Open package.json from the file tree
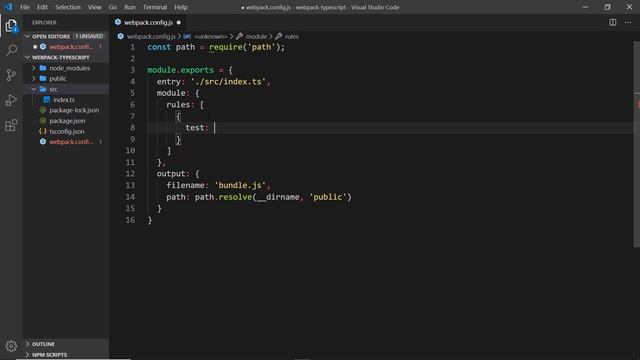Viewport: 640px width, 360px height. (x=67, y=121)
